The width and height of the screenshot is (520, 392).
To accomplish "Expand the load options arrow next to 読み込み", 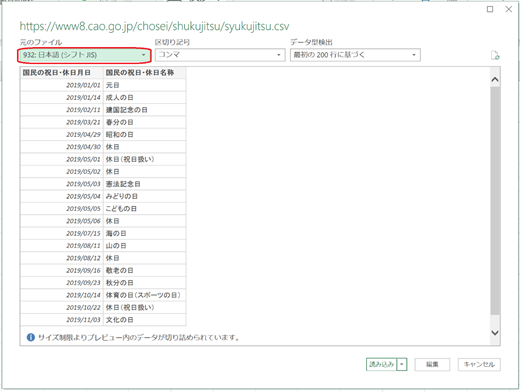I will (402, 364).
